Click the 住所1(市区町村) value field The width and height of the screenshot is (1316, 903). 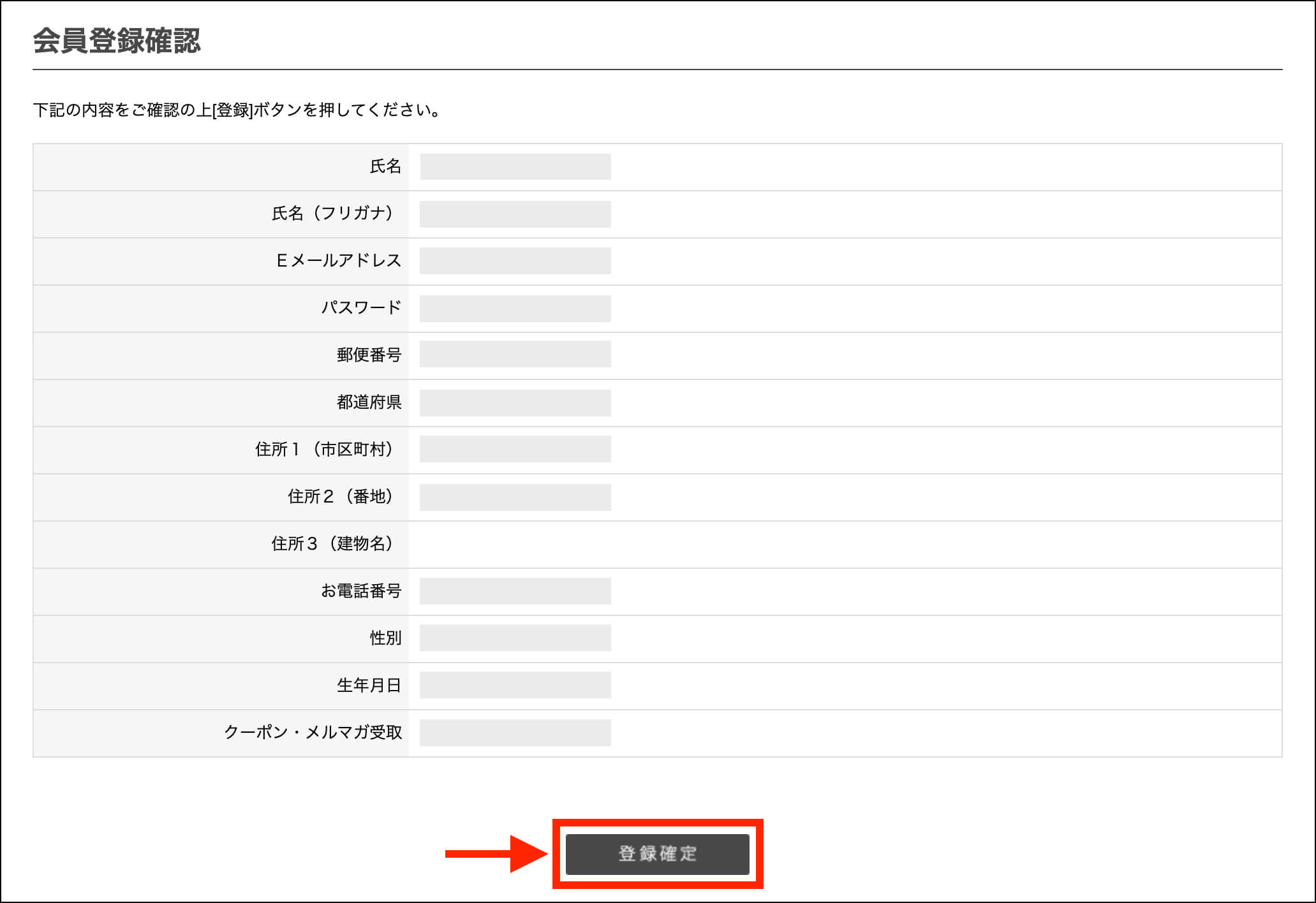point(515,449)
